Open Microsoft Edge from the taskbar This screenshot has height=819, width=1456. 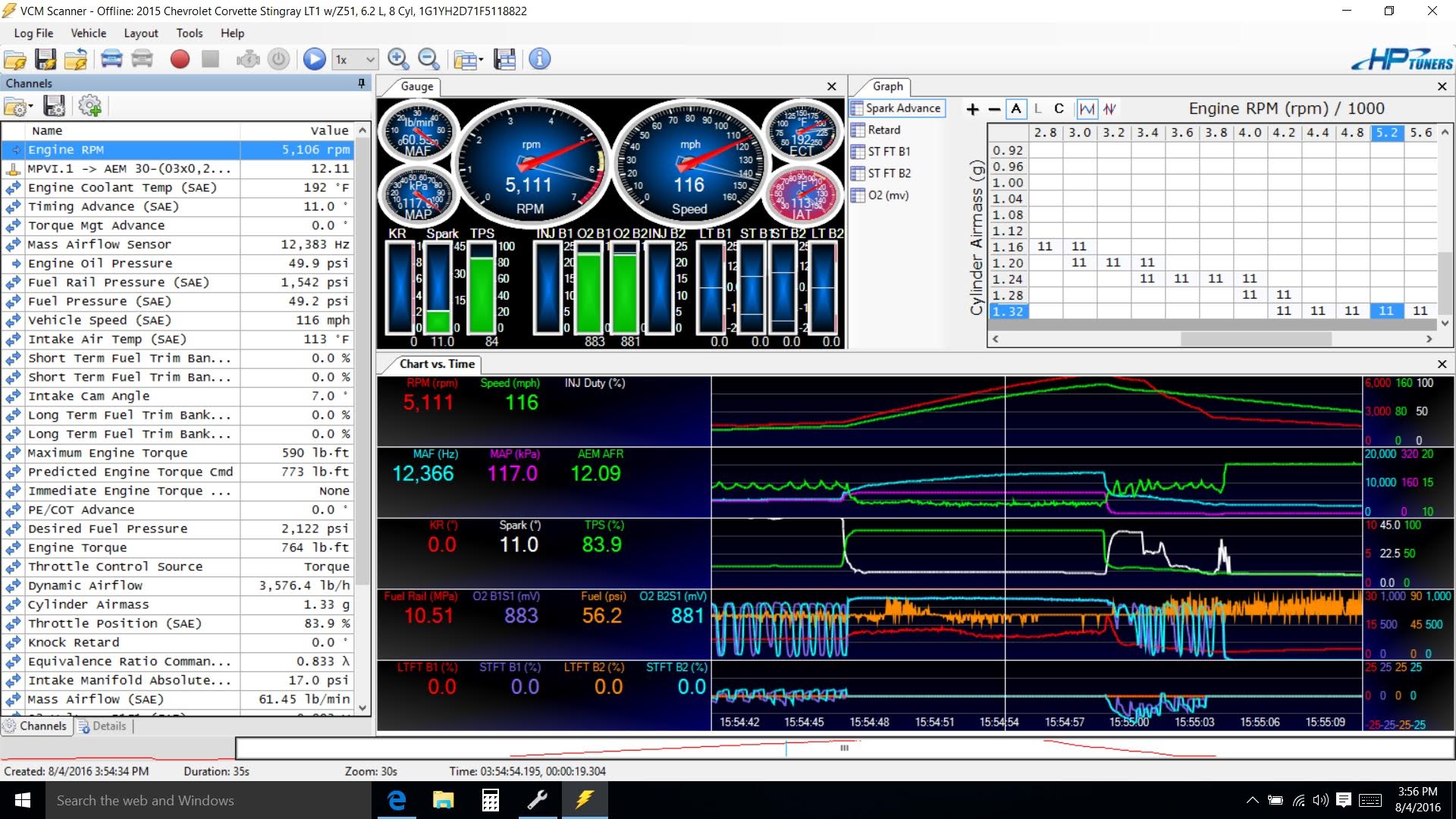(x=397, y=800)
